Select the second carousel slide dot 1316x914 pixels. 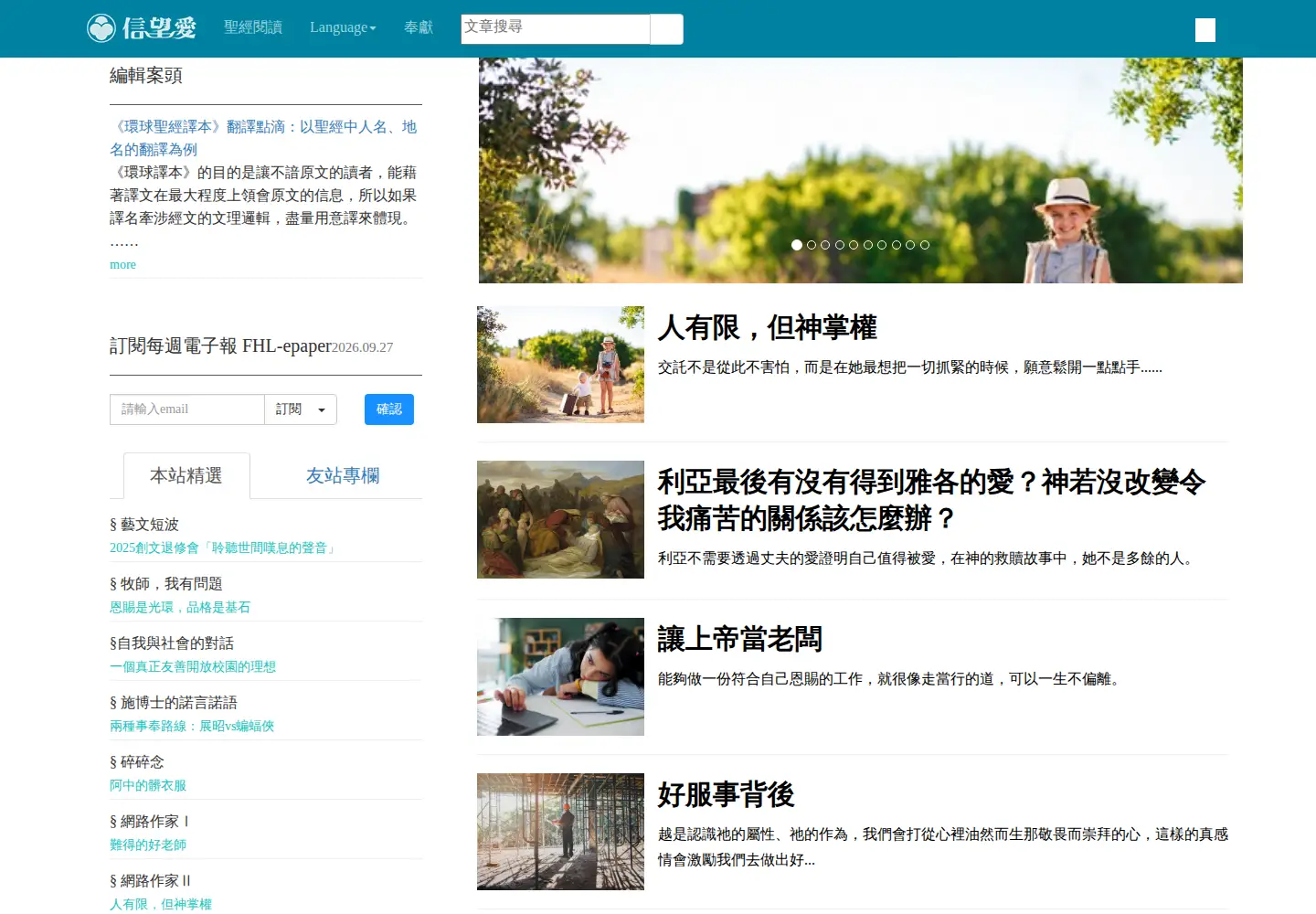[x=812, y=245]
